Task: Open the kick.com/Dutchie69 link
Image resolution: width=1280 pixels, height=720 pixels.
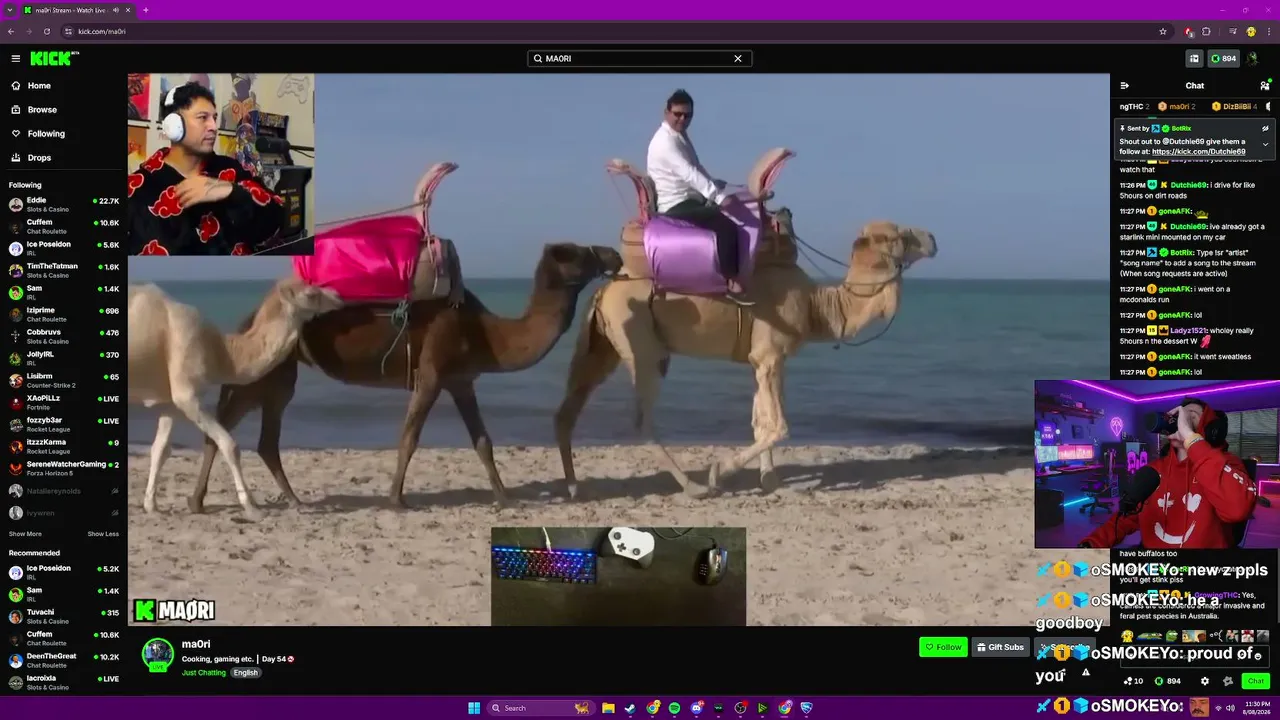Action: pos(1198,152)
